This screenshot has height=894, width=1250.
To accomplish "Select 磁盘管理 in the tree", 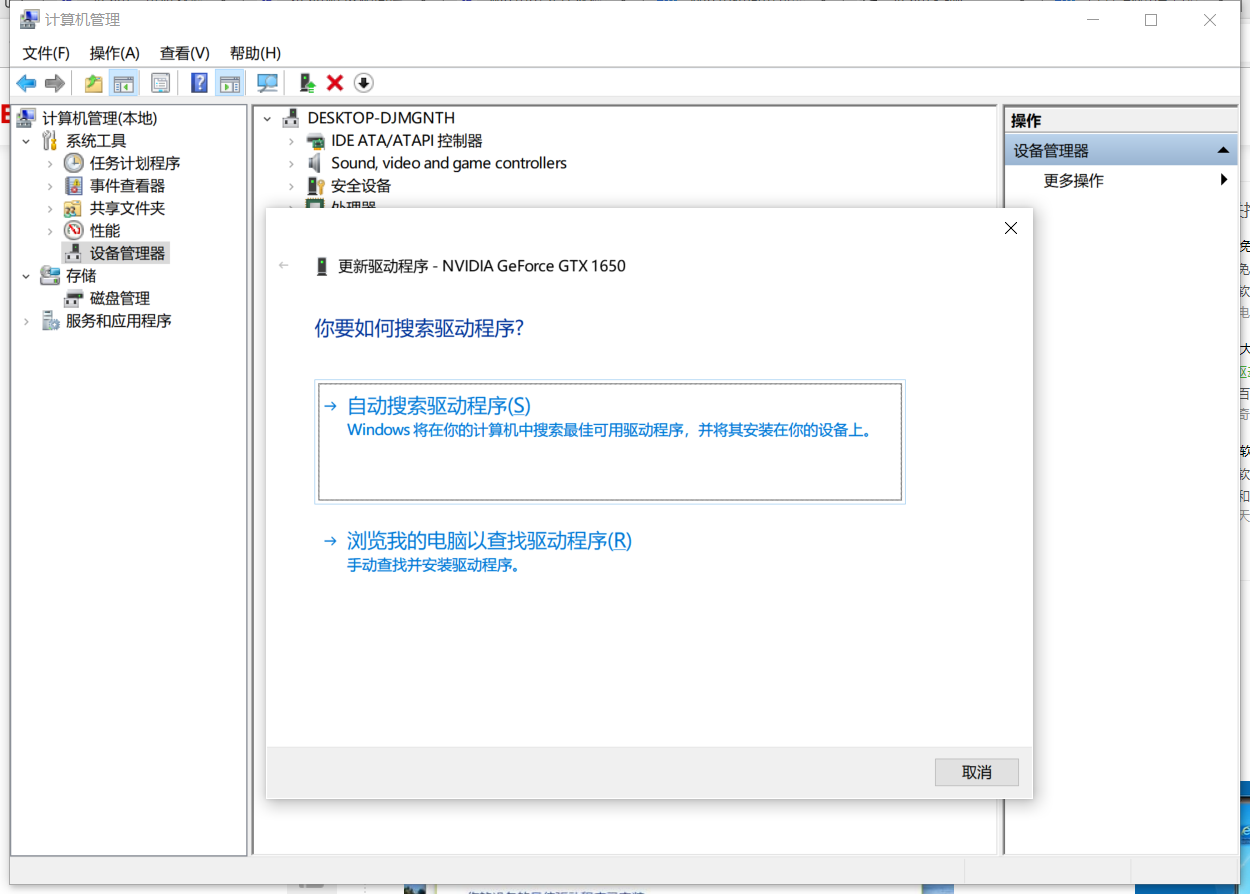I will point(120,298).
